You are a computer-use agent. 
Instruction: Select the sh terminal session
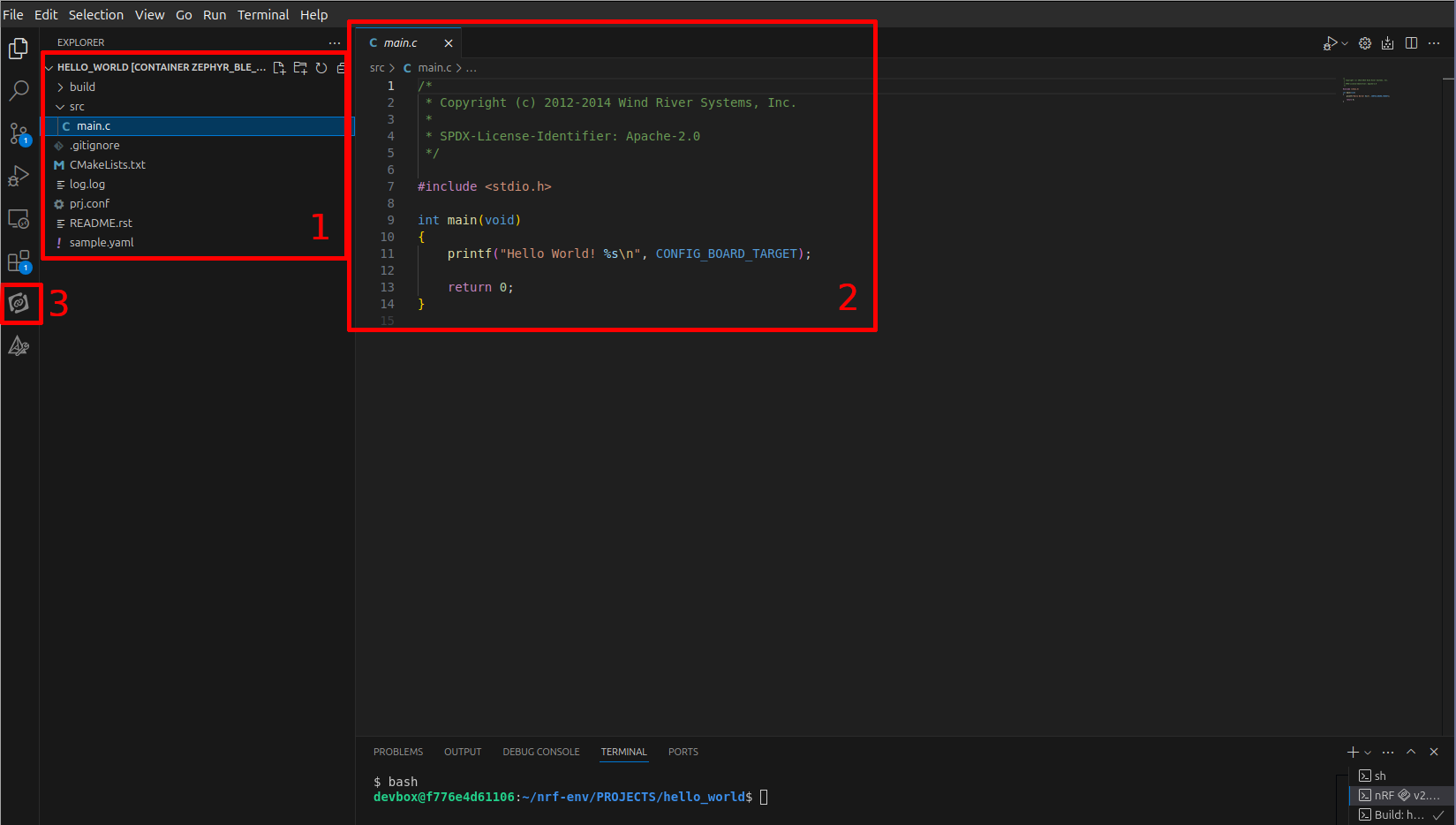(x=1402, y=776)
